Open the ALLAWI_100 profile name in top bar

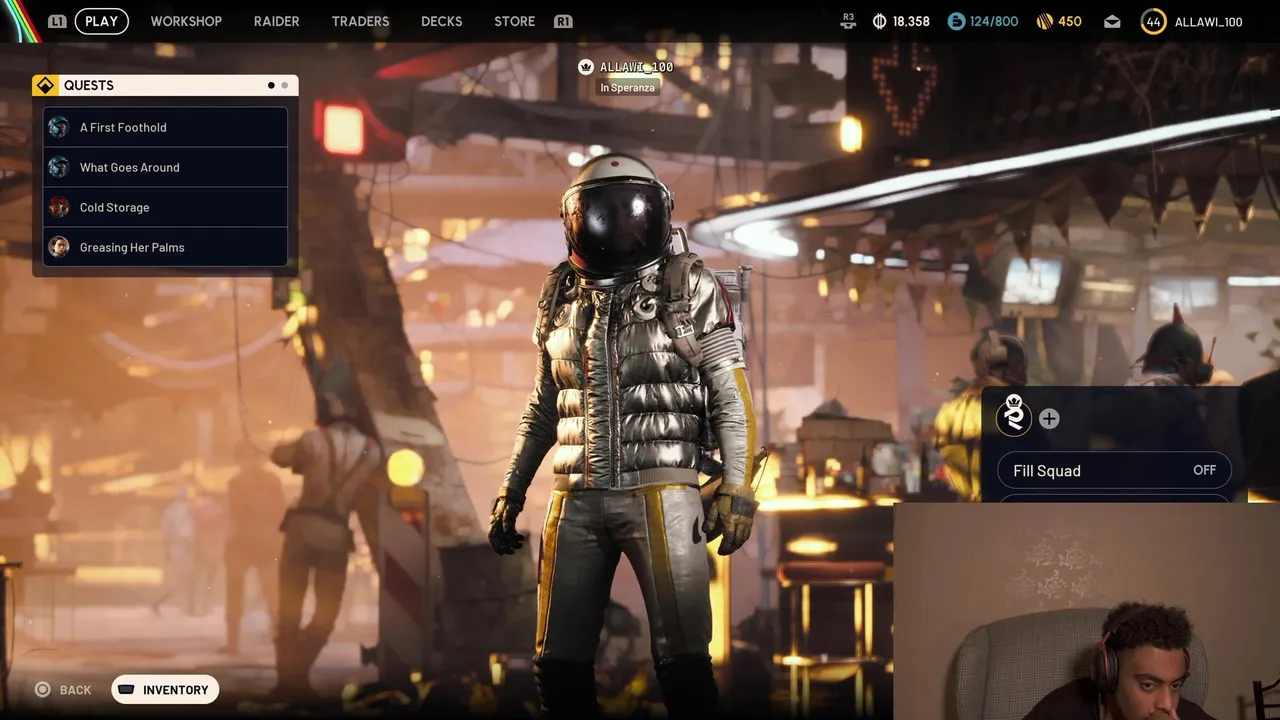click(1208, 22)
